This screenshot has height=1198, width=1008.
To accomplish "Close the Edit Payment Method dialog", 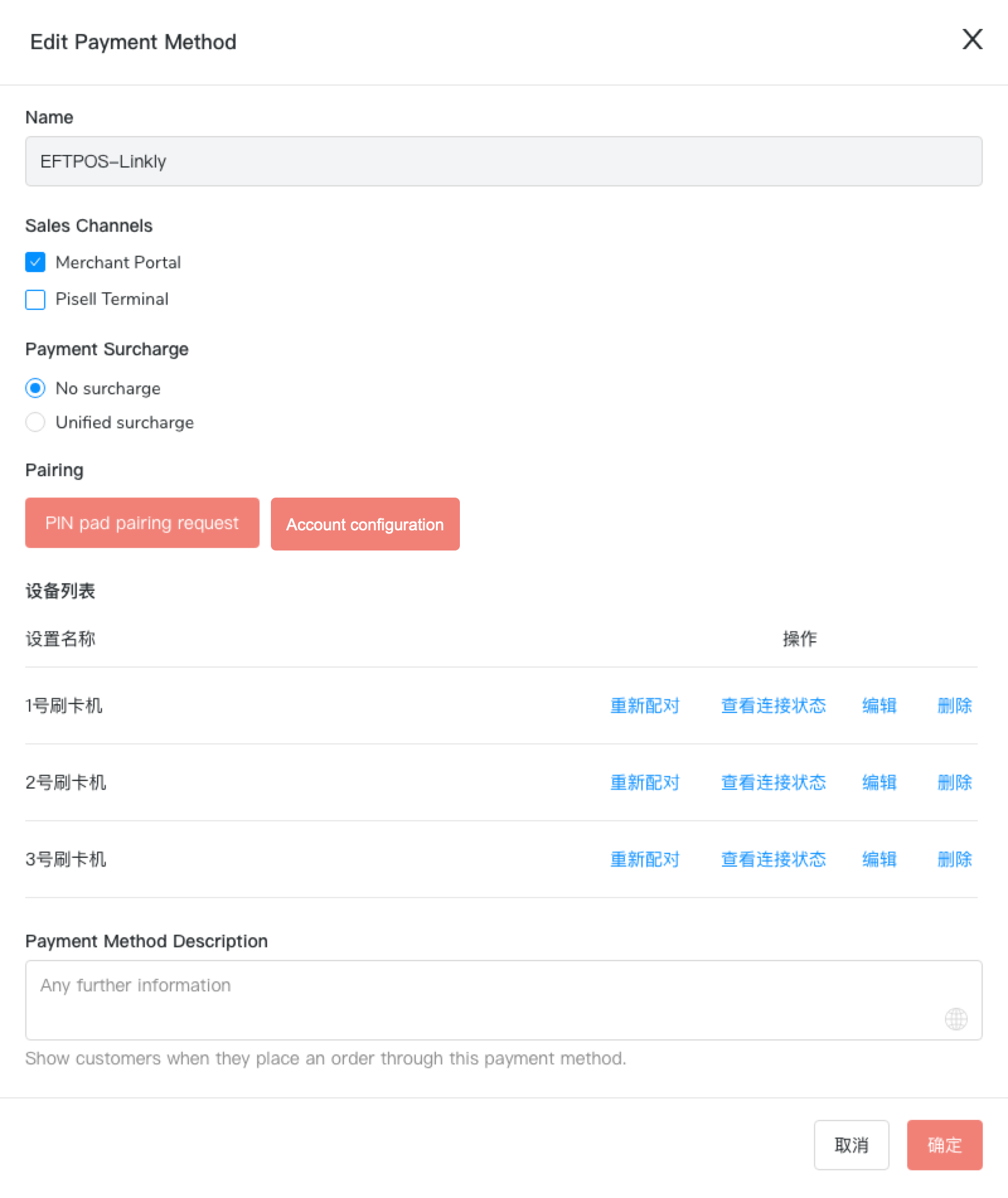I will tap(972, 39).
